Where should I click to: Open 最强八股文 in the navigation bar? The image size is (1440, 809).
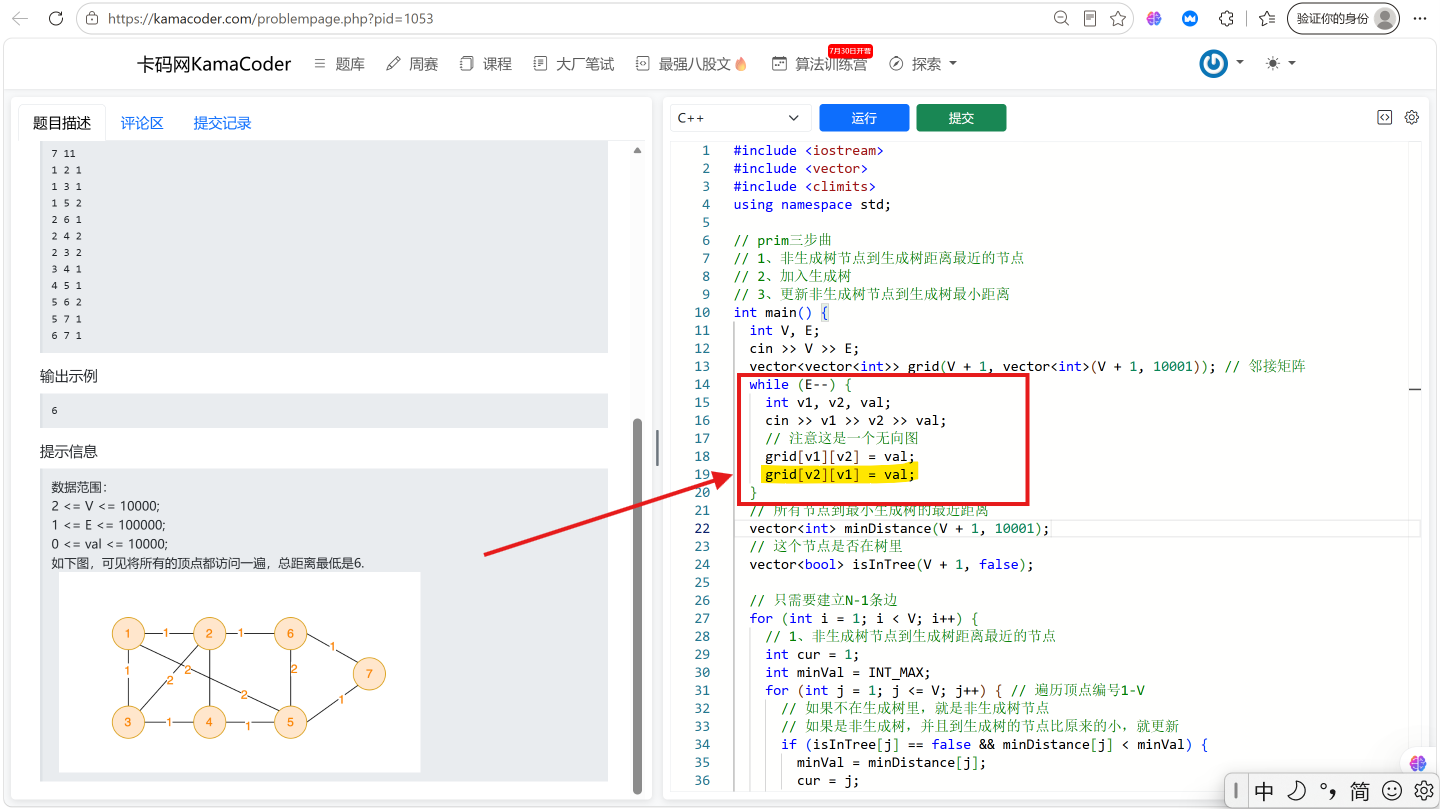click(691, 64)
